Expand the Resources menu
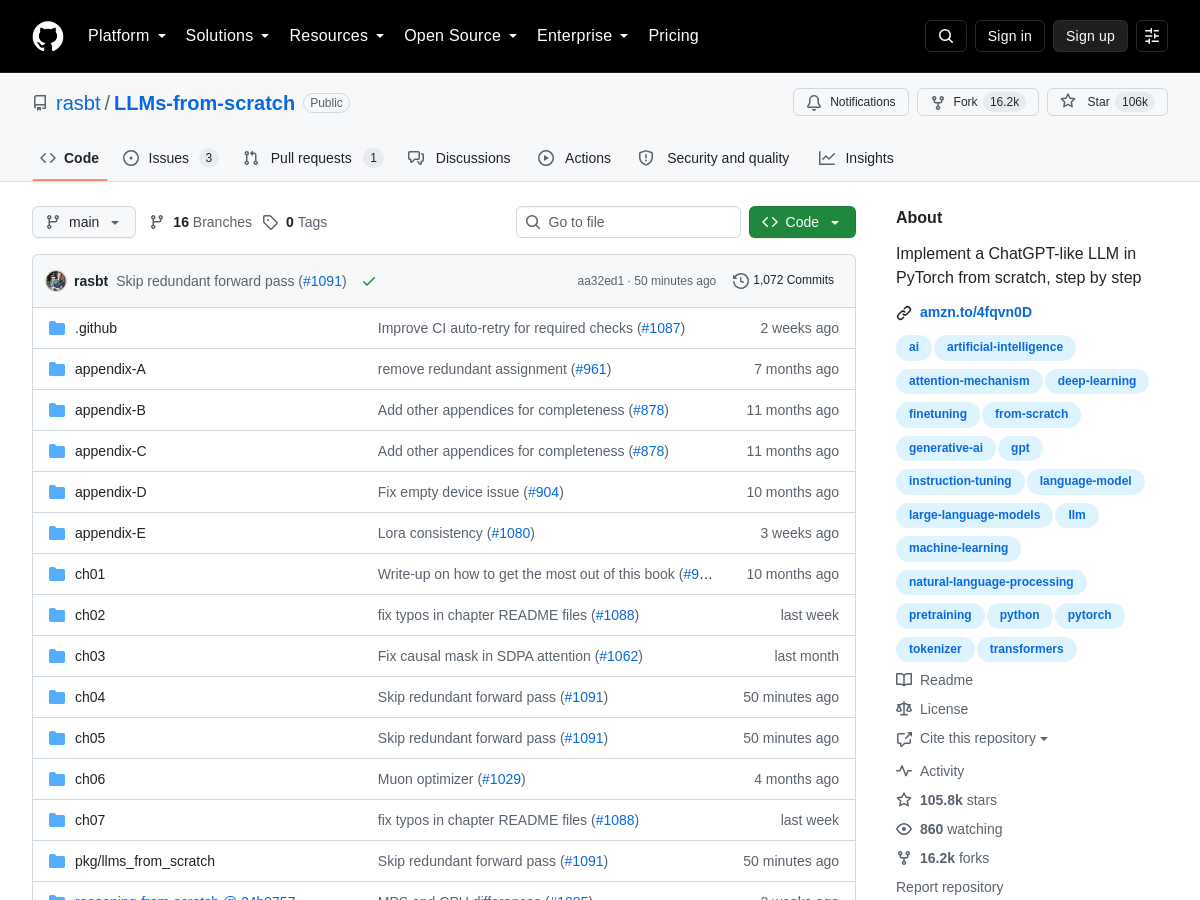Image resolution: width=1200 pixels, height=900 pixels. (x=337, y=36)
